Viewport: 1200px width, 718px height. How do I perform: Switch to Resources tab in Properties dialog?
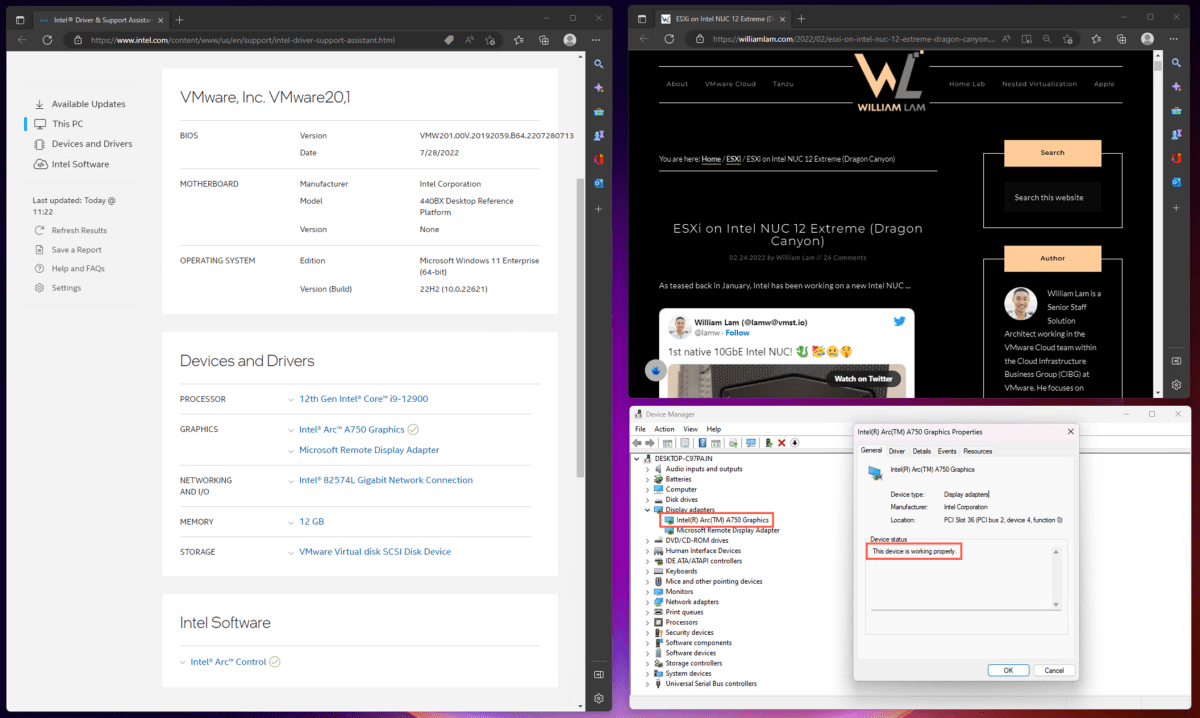pos(977,451)
